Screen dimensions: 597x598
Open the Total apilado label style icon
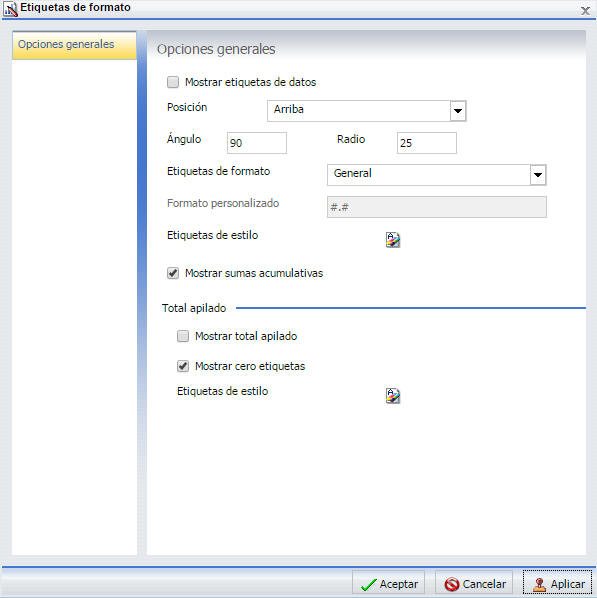click(x=393, y=395)
